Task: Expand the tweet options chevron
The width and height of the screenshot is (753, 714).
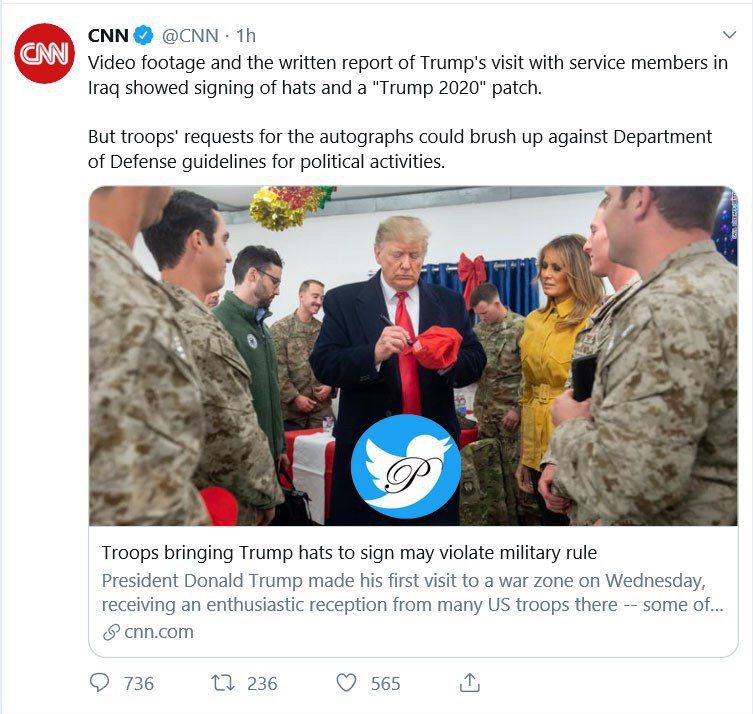Action: pyautogui.click(x=729, y=35)
